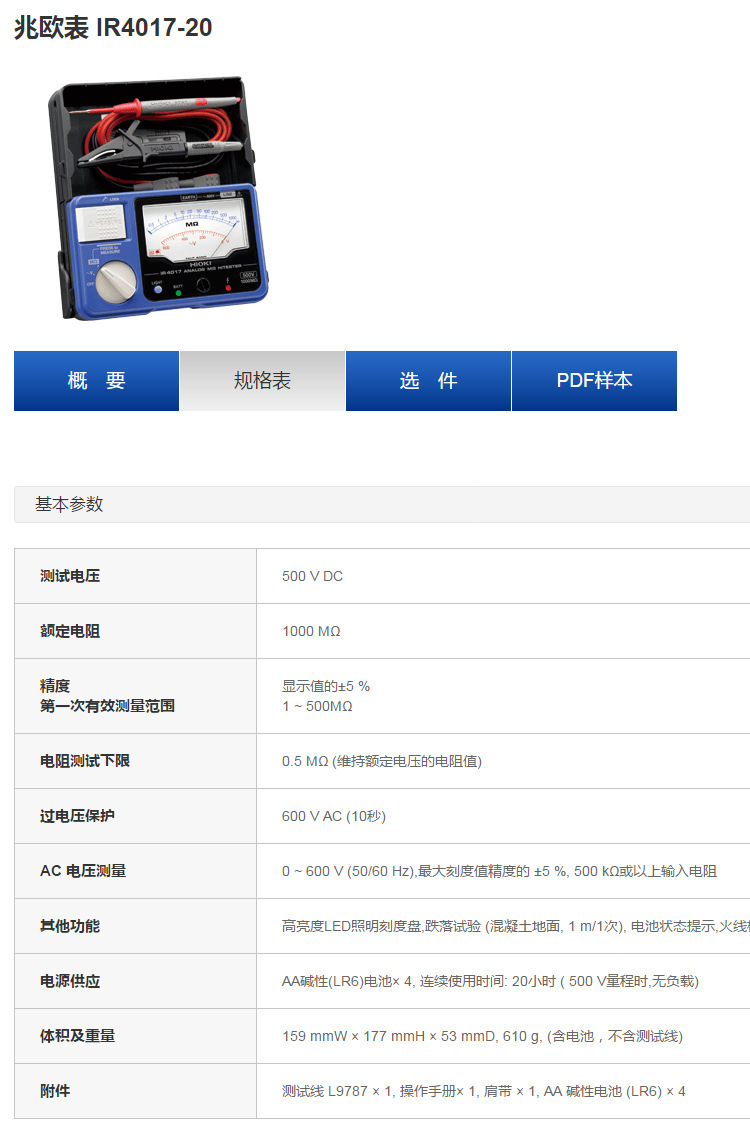Open the 选 件 options tab
Viewport: 750px width, 1134px height.
tap(428, 380)
